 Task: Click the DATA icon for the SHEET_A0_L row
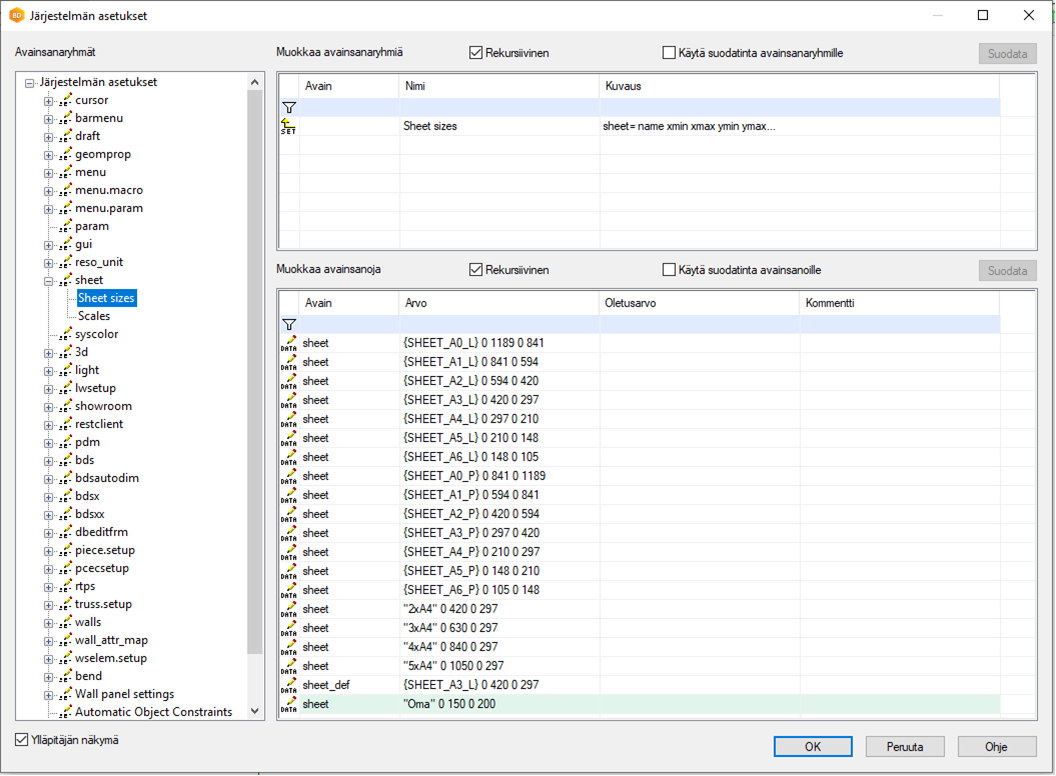click(288, 343)
